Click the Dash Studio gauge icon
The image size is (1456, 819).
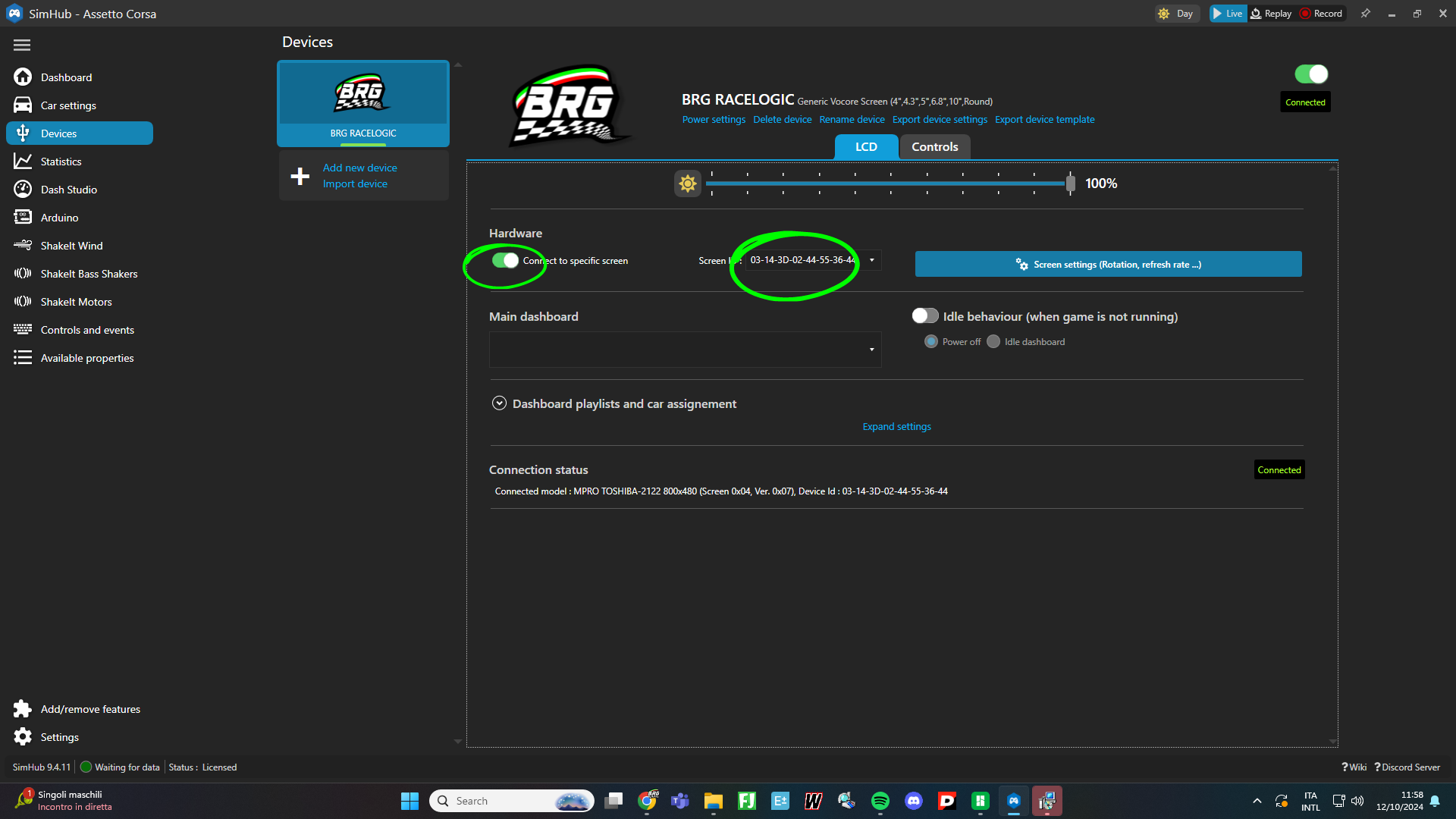(x=23, y=190)
